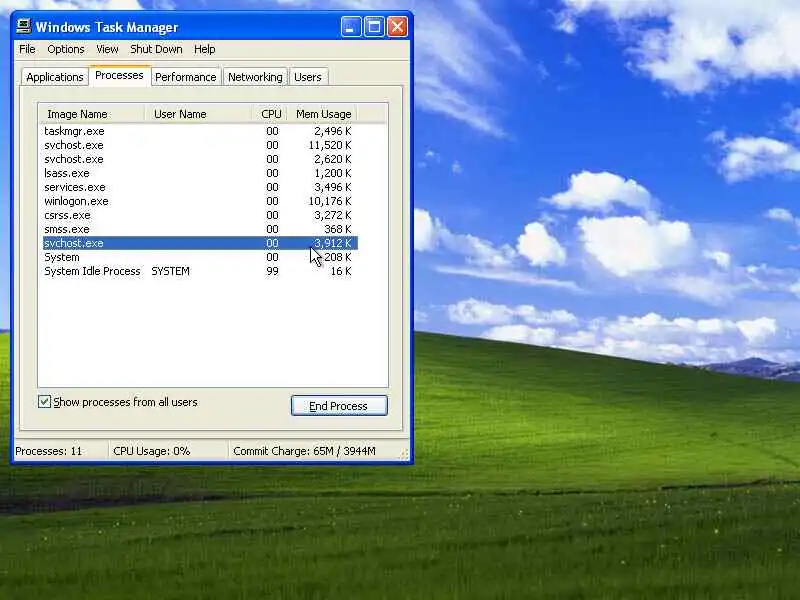800x600 pixels.
Task: Click the window resize grip corner
Action: pos(405,454)
